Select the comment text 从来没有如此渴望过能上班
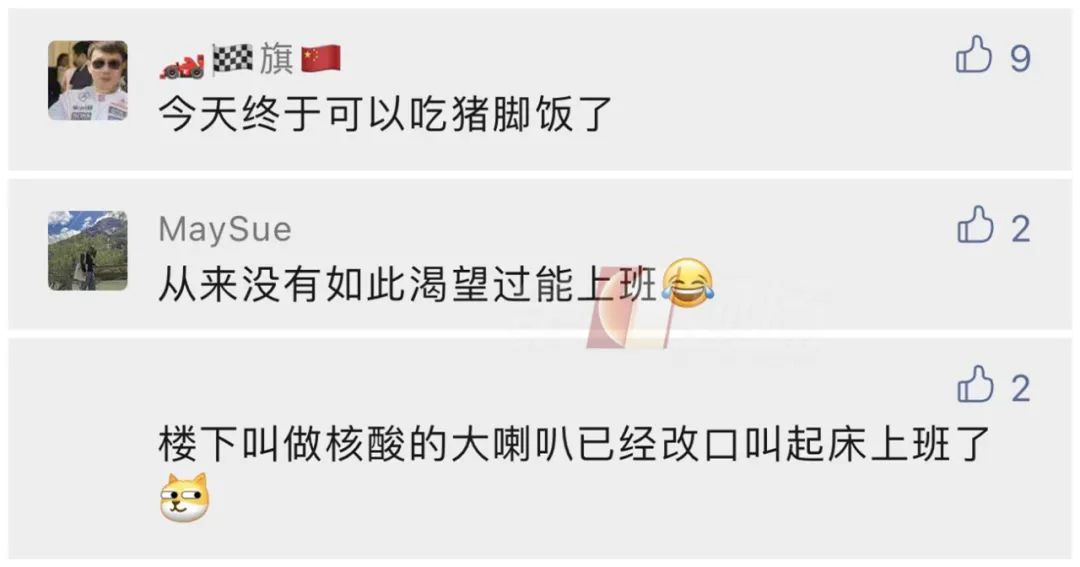This screenshot has height=567, width=1080. coord(408,285)
